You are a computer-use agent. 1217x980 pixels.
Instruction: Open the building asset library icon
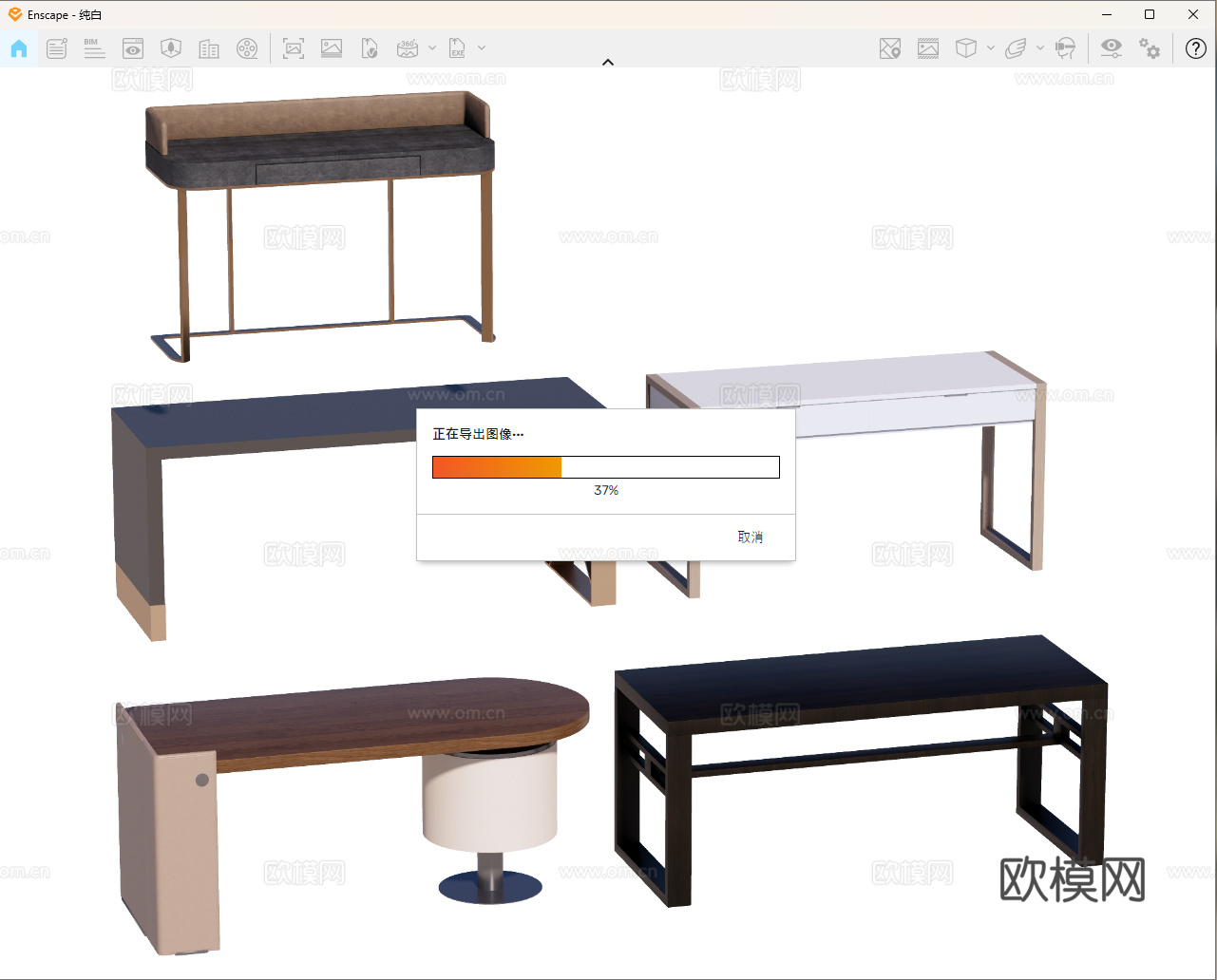point(209,48)
